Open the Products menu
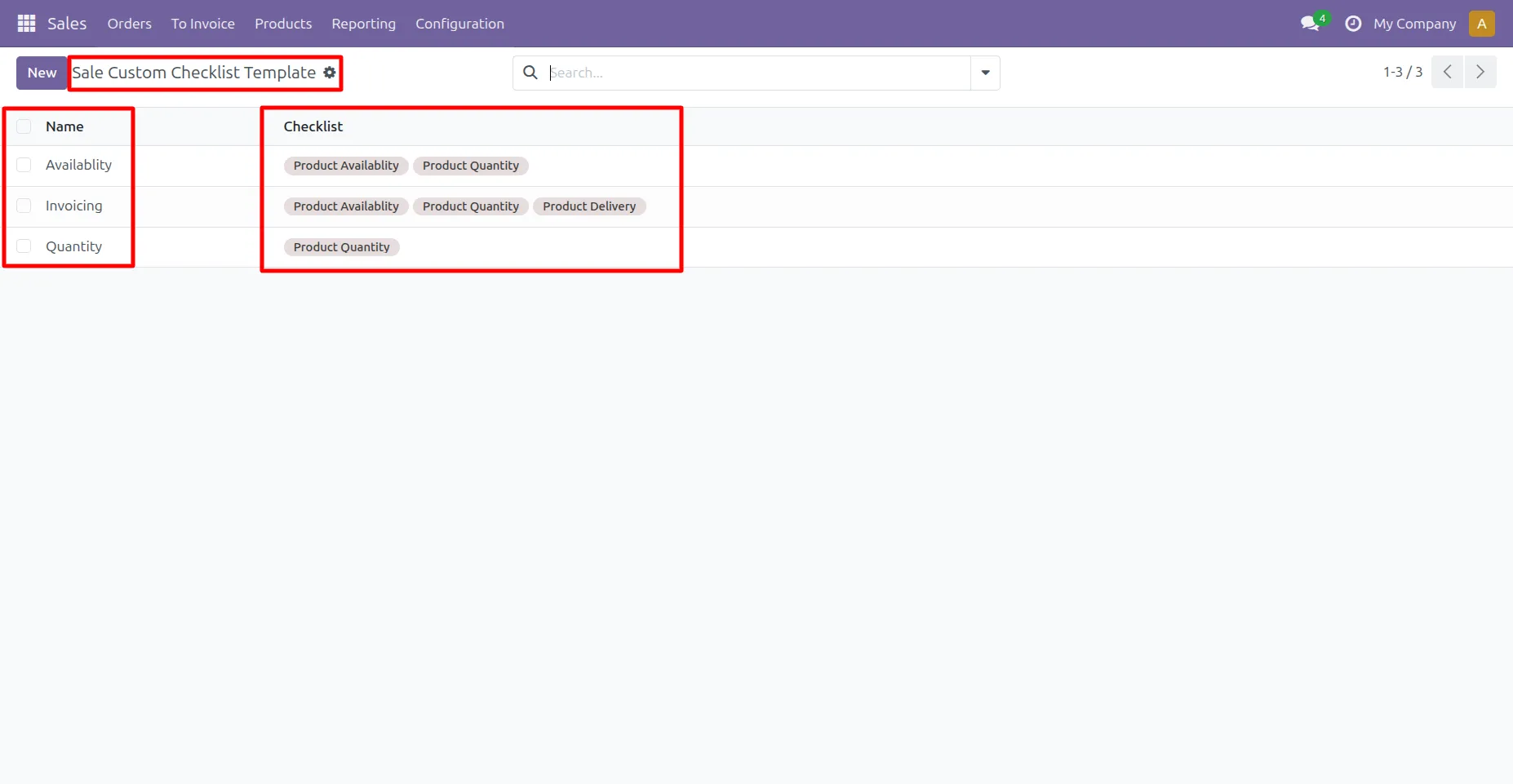The width and height of the screenshot is (1513, 784). 283,24
